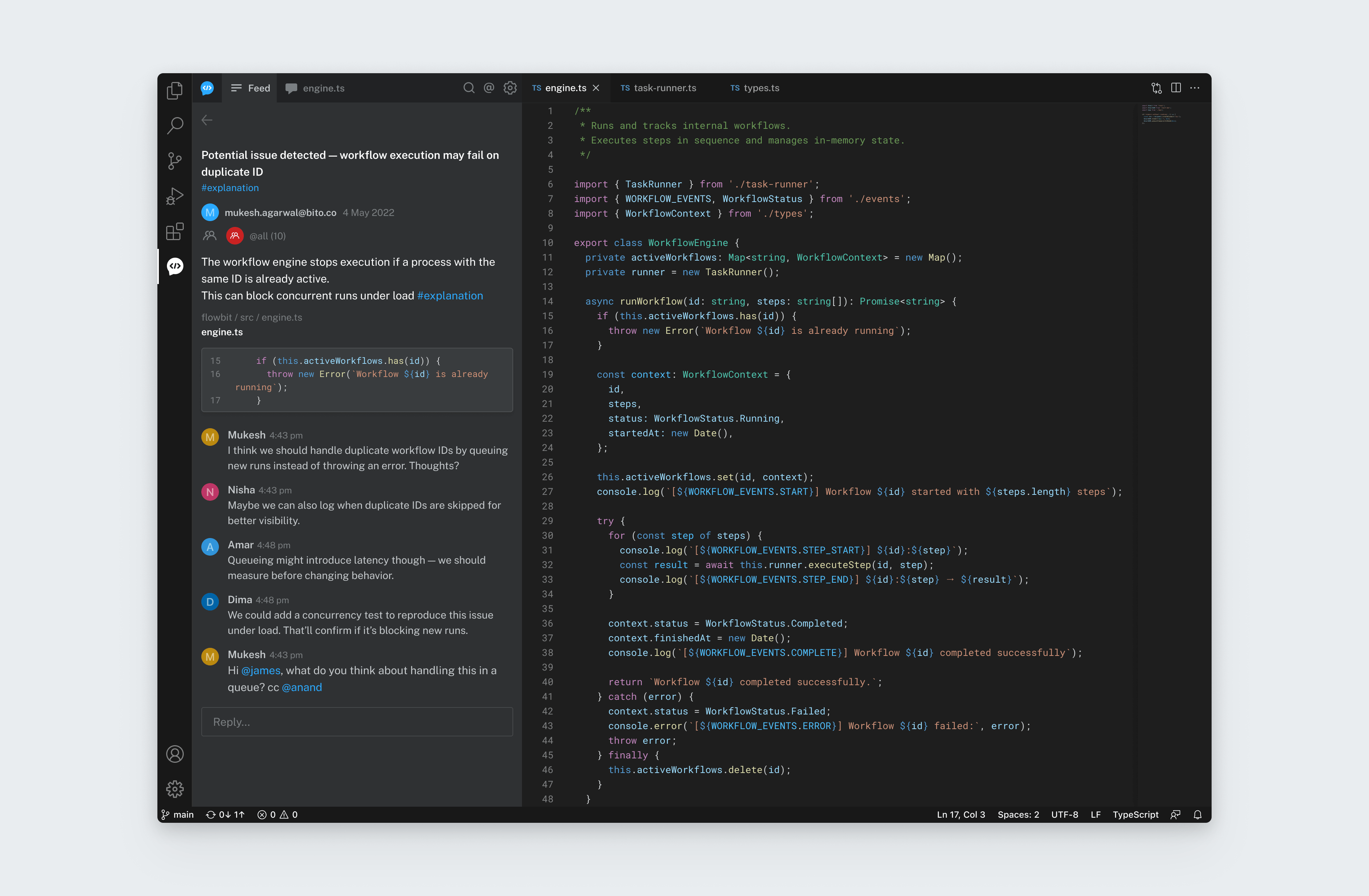Switch to the engine.ts discussion tab
Image resolution: width=1369 pixels, height=896 pixels.
(315, 88)
